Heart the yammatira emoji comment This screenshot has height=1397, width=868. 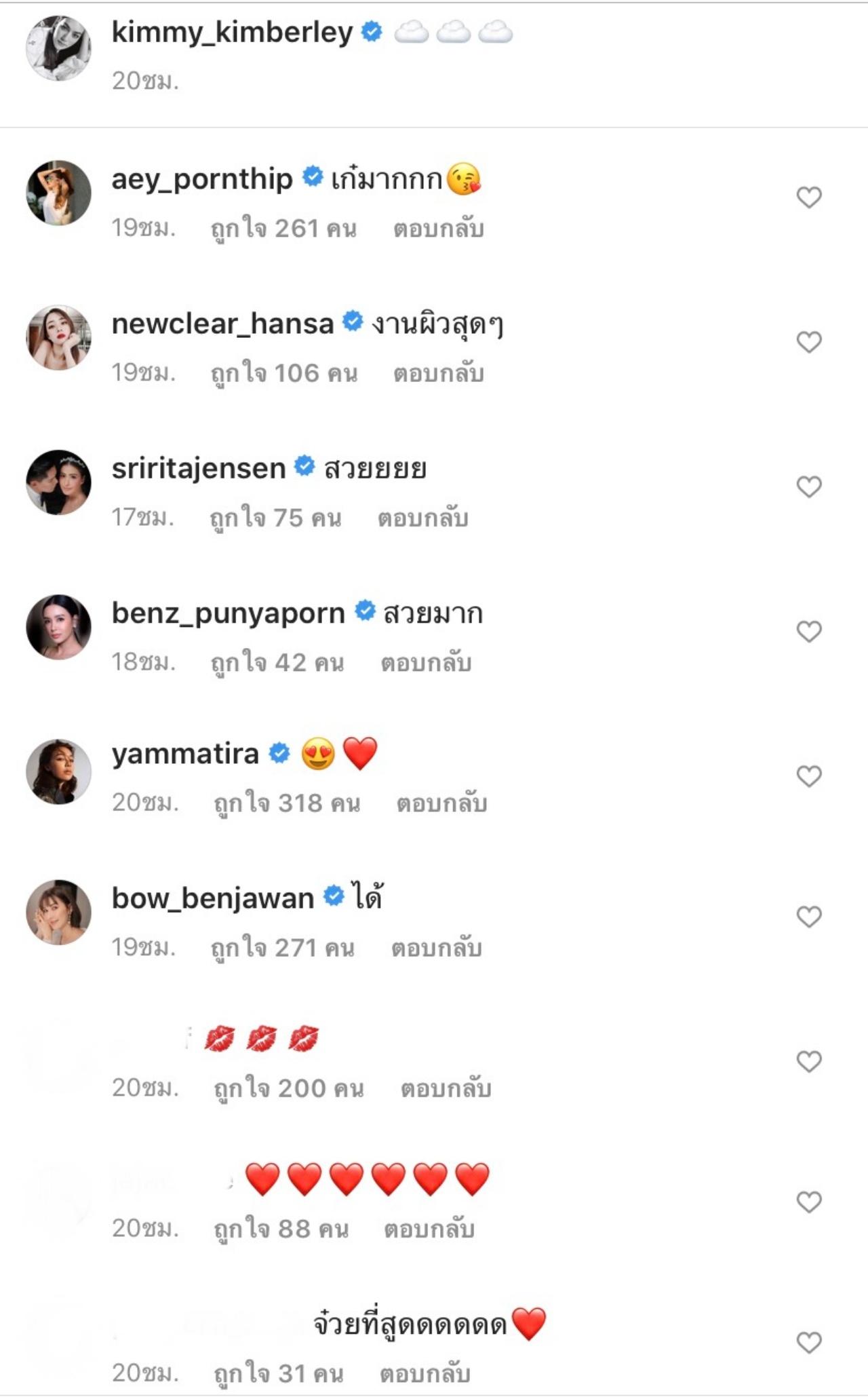(808, 776)
